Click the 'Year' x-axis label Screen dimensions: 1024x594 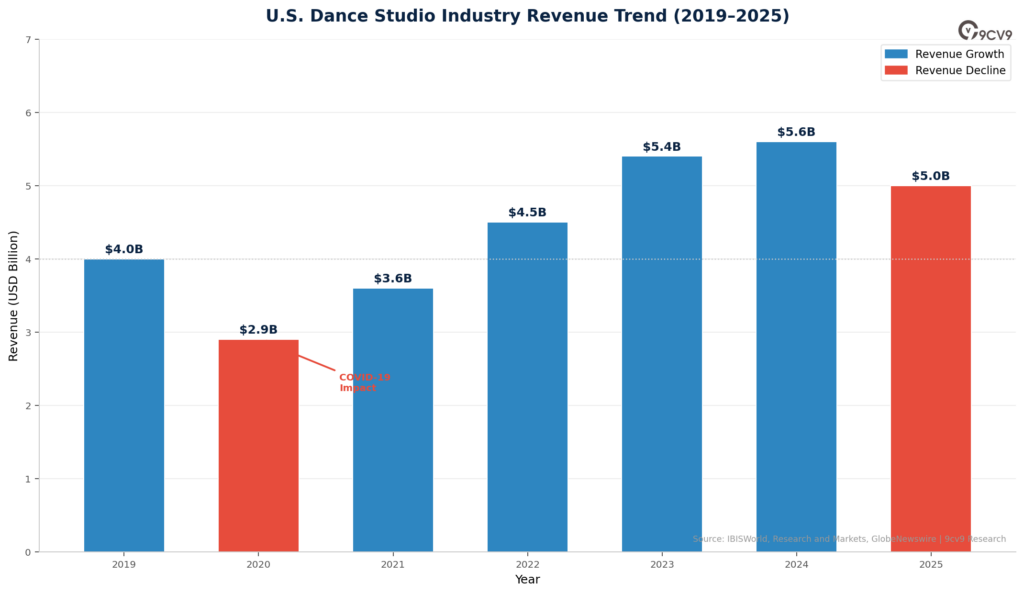tap(527, 580)
